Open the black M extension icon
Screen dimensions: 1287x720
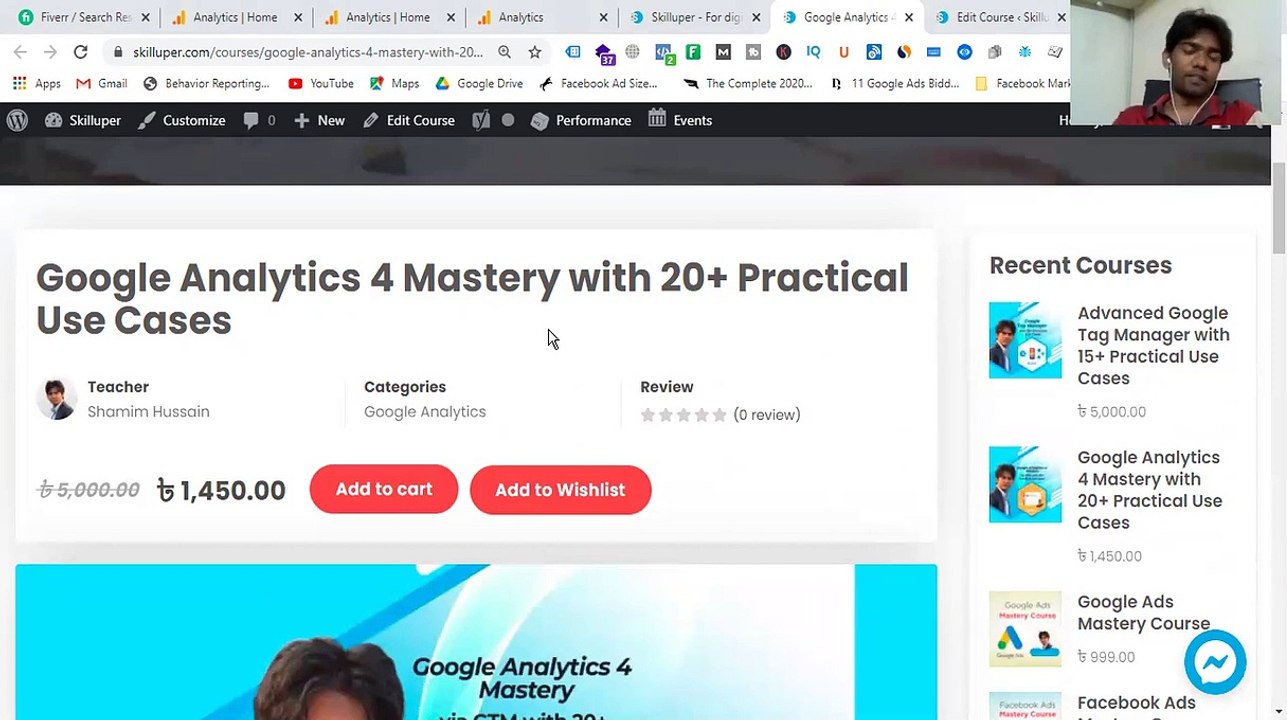tap(723, 52)
